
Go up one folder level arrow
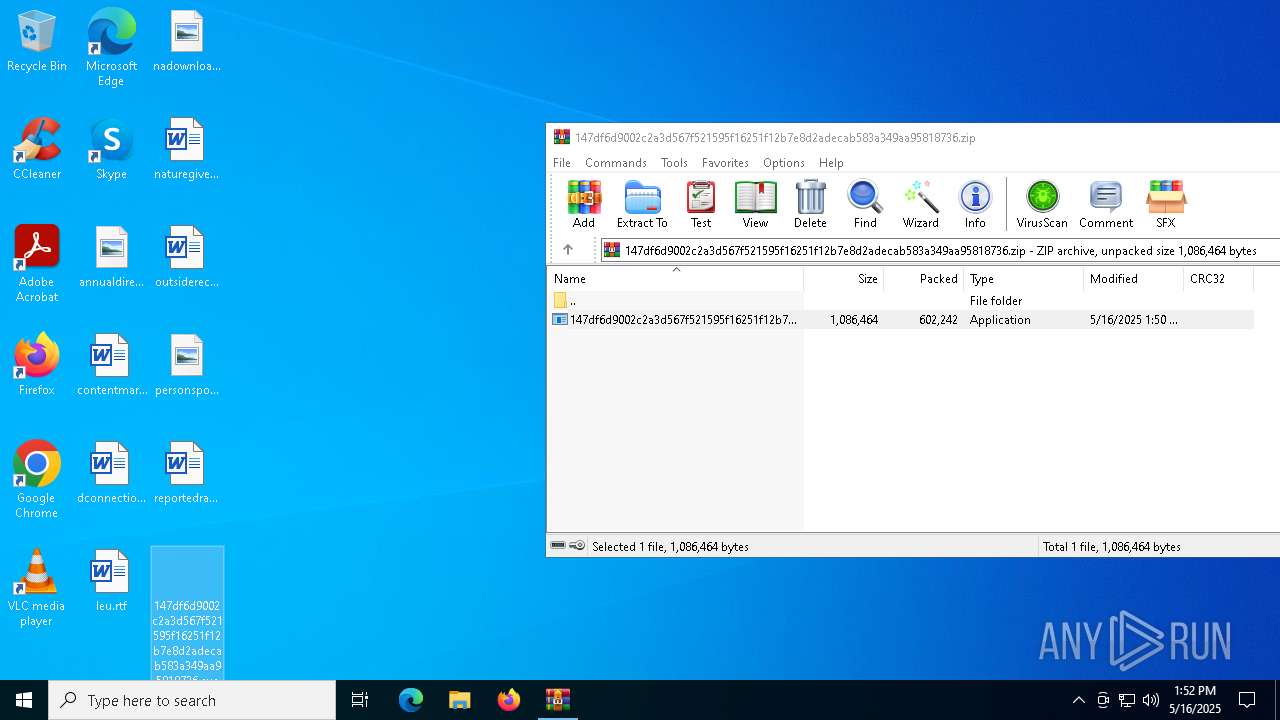pos(568,250)
